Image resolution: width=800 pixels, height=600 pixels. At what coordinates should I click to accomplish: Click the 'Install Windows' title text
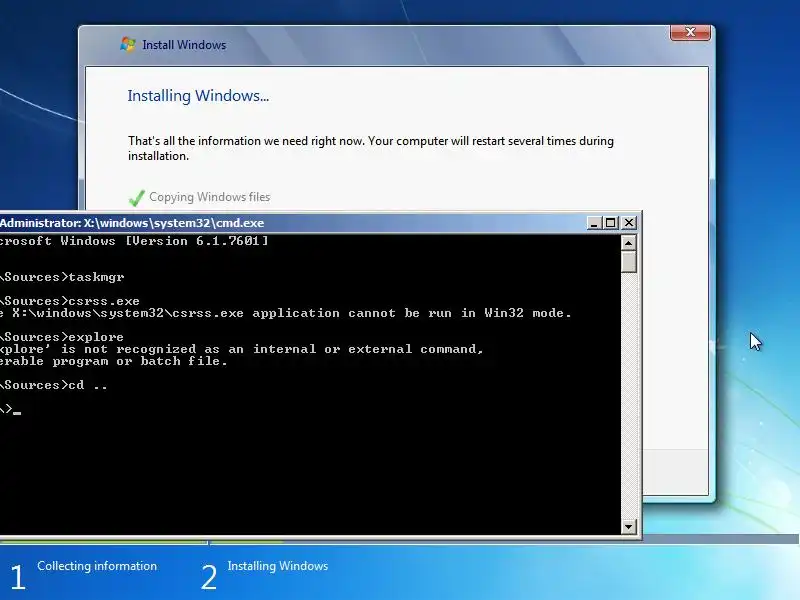pos(184,45)
